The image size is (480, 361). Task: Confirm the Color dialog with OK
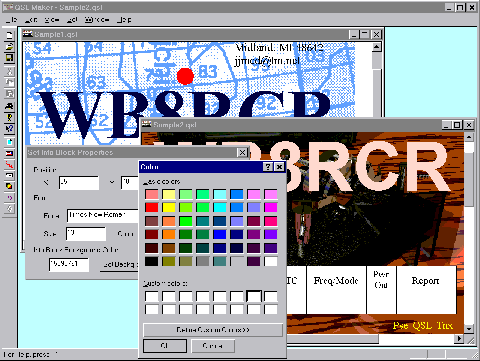pyautogui.click(x=165, y=346)
